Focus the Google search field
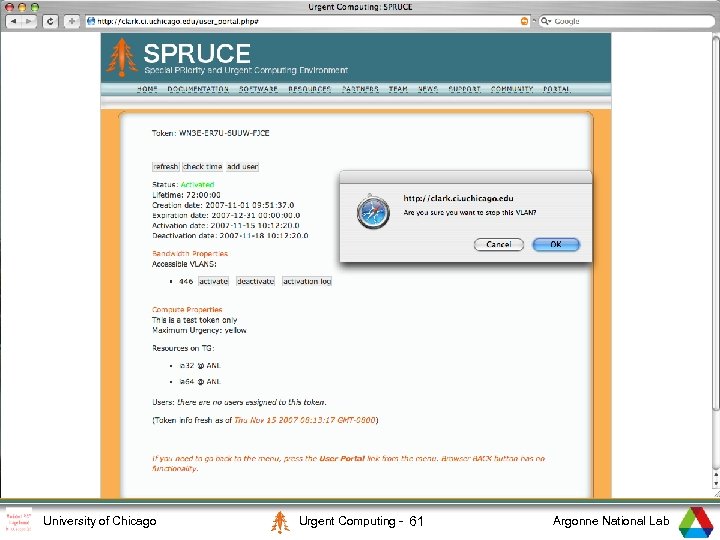The image size is (720, 540). coord(626,21)
